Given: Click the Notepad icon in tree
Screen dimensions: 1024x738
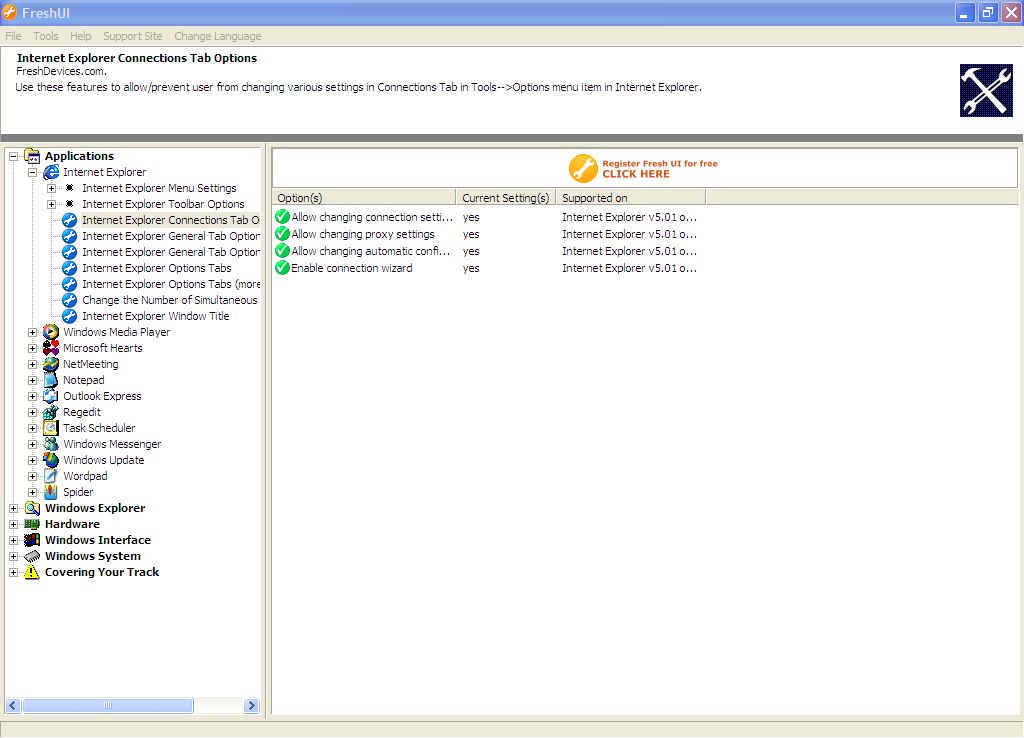Looking at the screenshot, I should pos(51,380).
